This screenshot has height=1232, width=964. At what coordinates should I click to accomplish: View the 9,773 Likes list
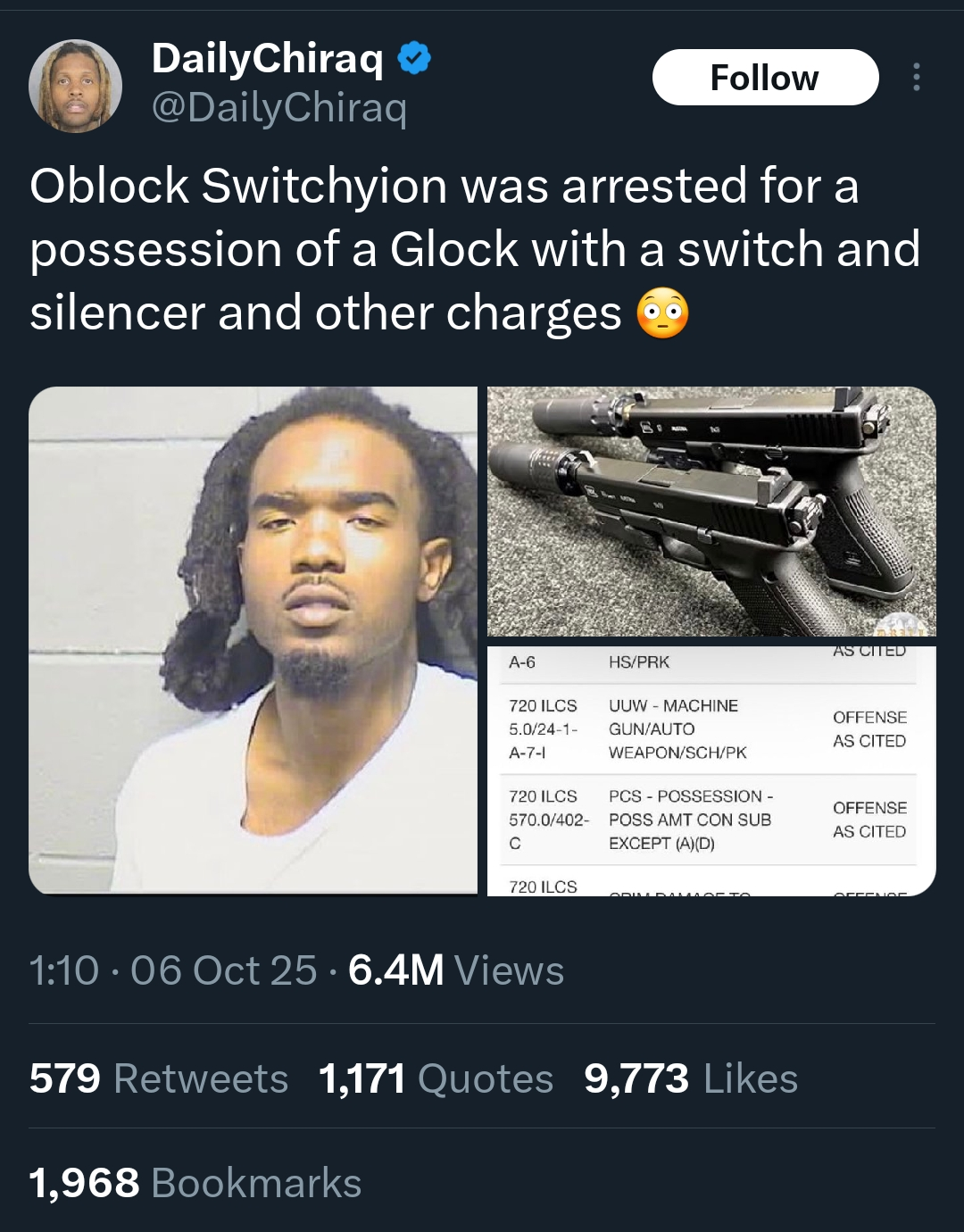click(691, 1078)
